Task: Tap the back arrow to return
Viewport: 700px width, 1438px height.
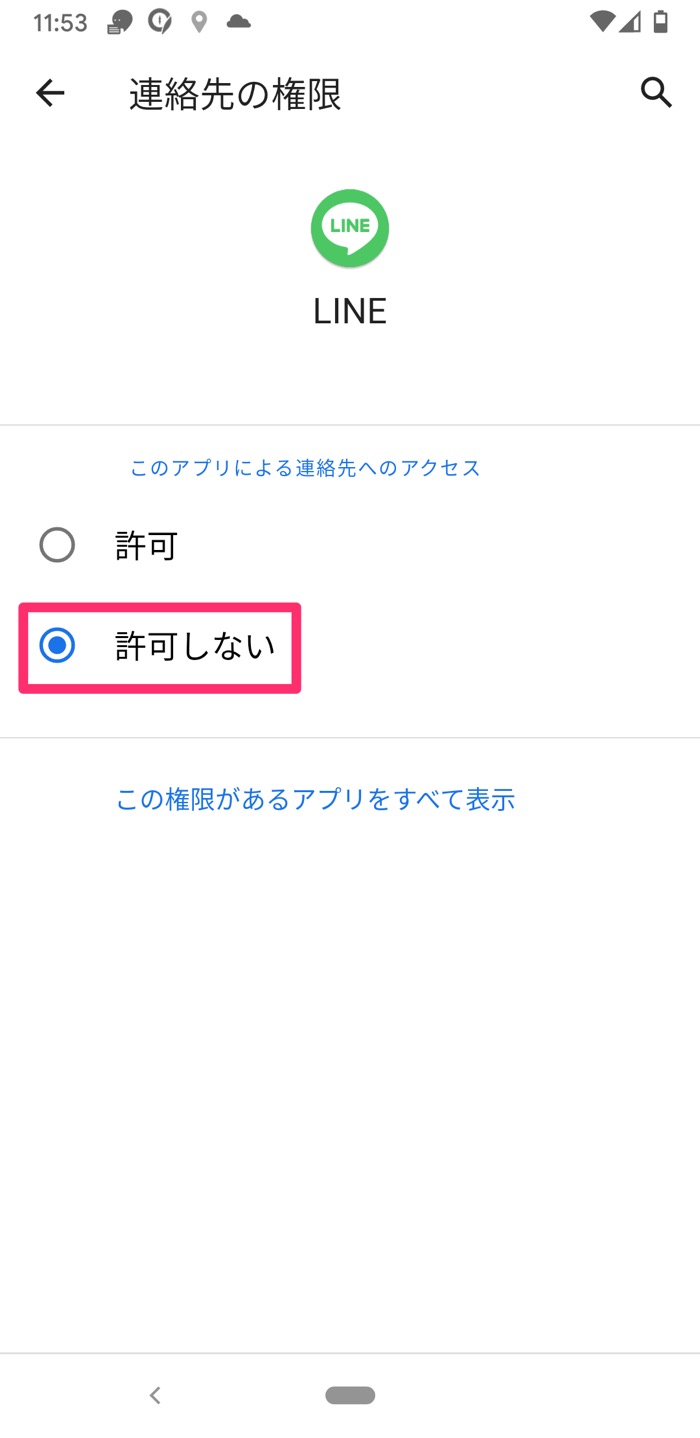Action: coord(49,93)
